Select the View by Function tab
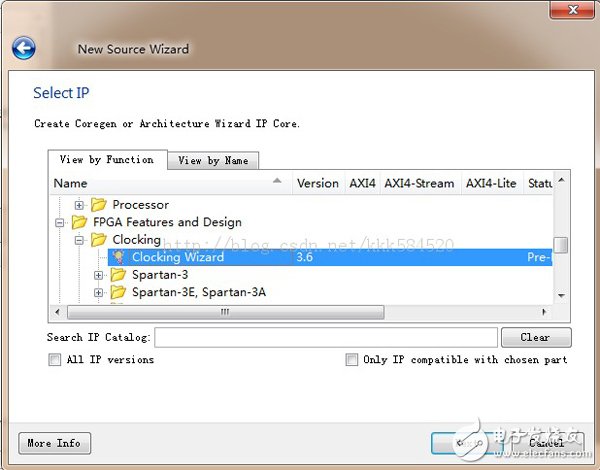 106,159
